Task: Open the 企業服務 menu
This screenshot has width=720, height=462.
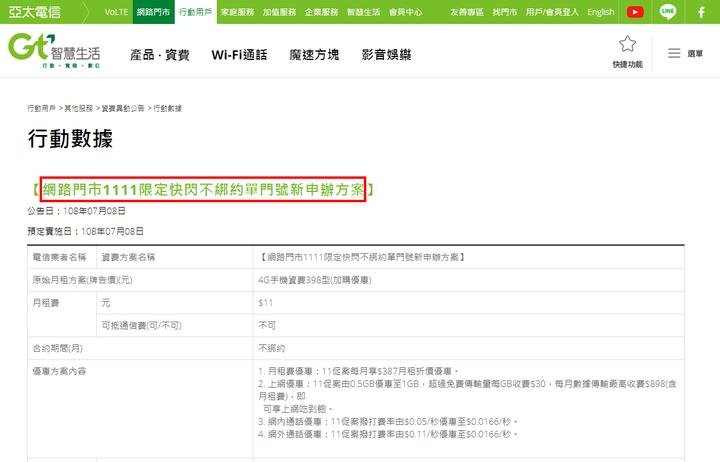Action: [321, 12]
